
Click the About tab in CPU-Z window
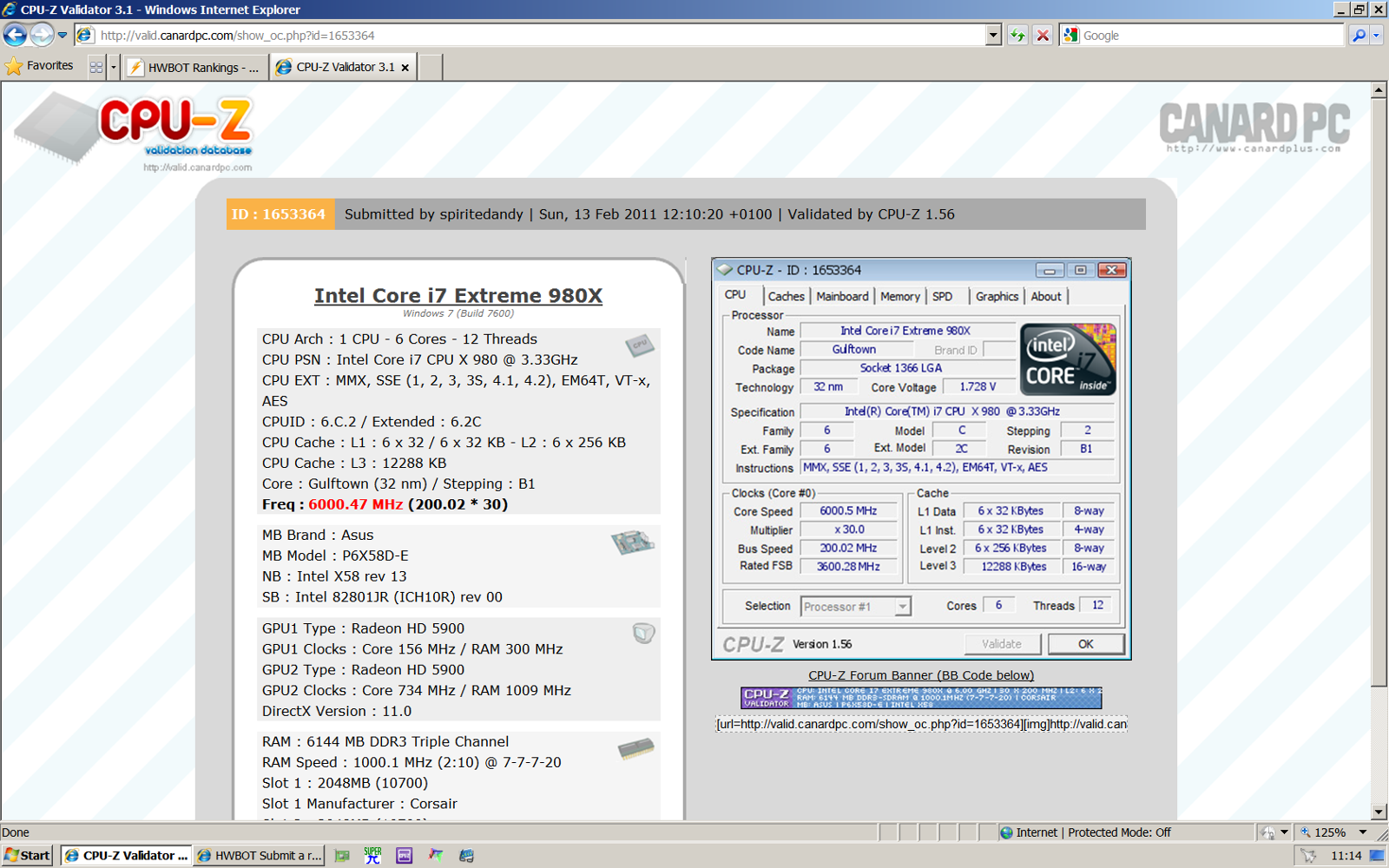click(1046, 296)
